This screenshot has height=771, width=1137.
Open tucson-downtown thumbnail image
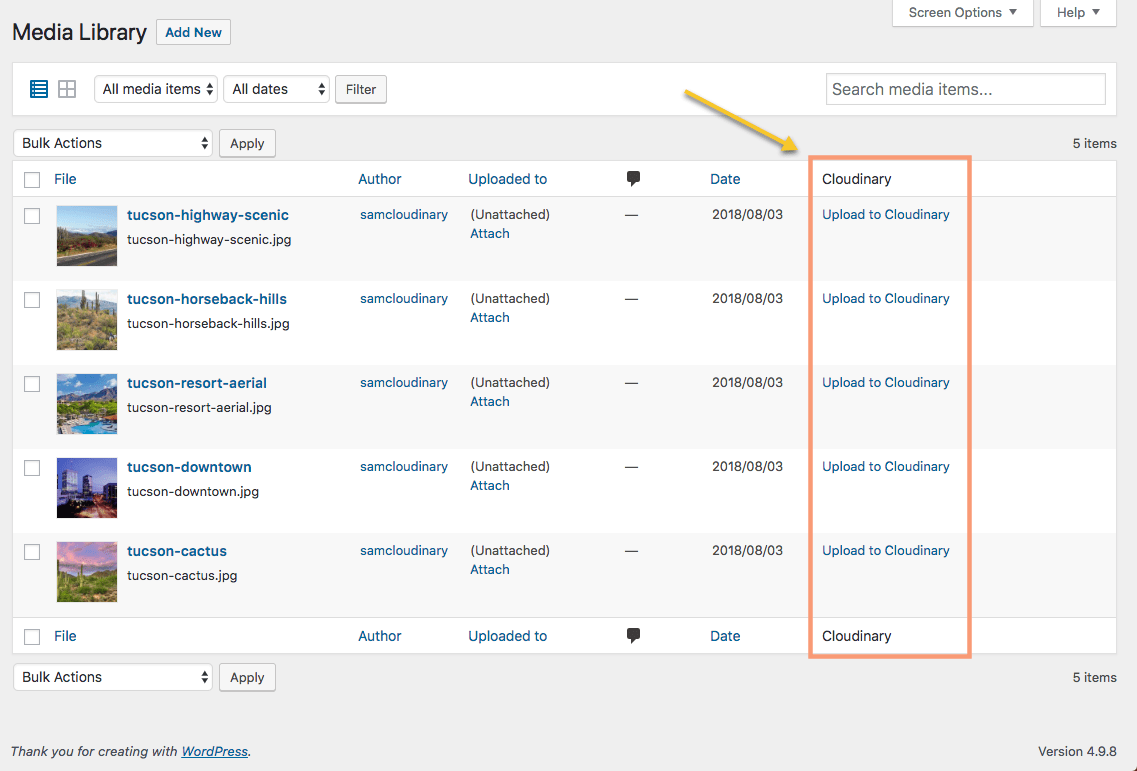87,488
